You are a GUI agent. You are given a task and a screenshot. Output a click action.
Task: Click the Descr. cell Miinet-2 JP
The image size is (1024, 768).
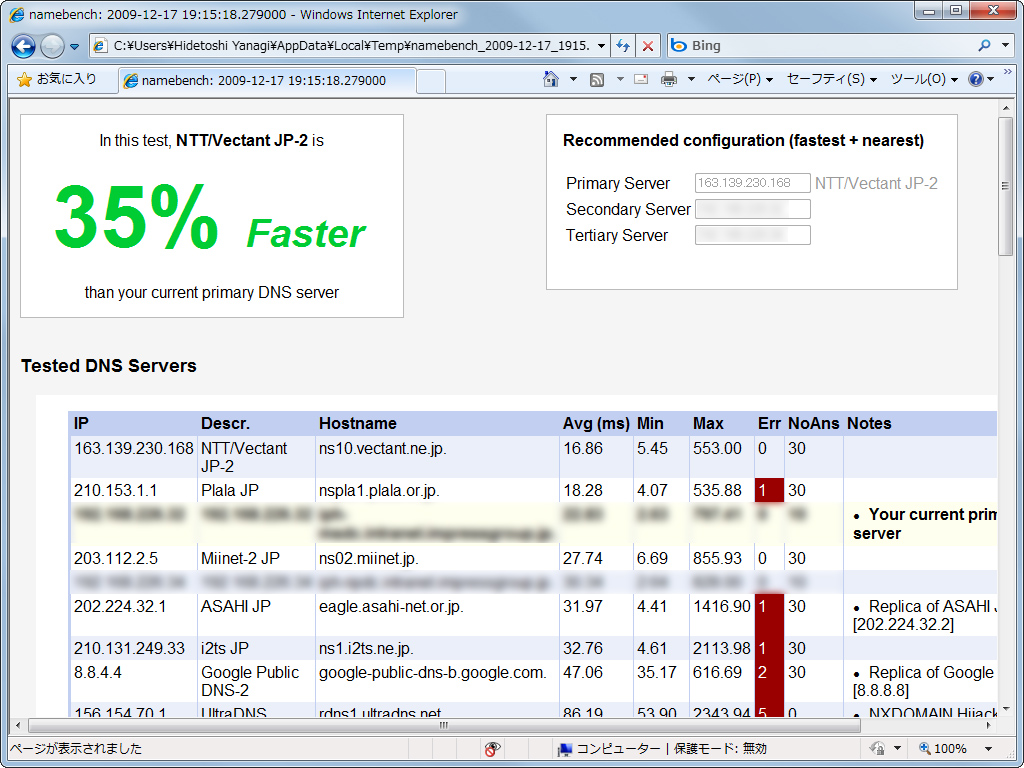click(x=240, y=558)
